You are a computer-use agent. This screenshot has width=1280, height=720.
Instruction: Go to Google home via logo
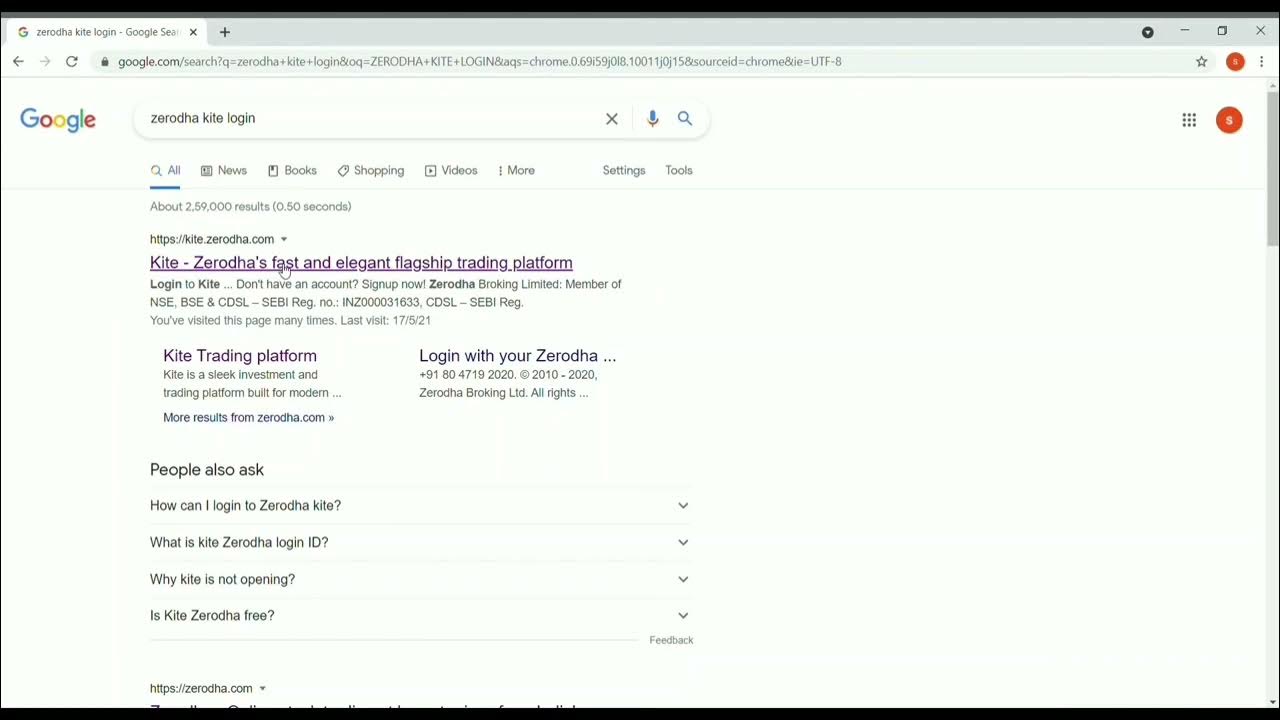tap(58, 120)
